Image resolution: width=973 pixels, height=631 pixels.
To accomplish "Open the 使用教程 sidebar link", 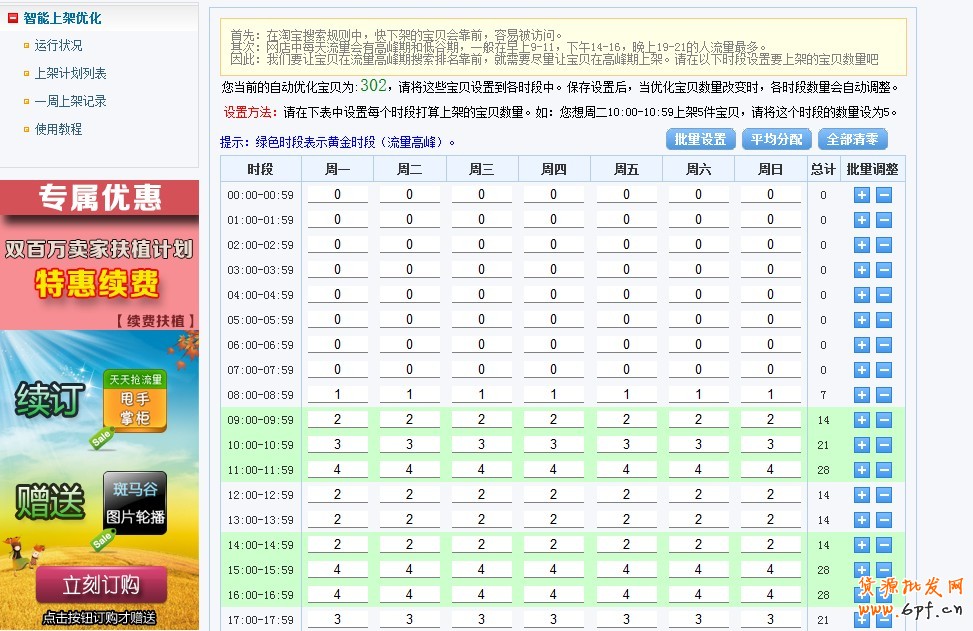I will (x=58, y=129).
